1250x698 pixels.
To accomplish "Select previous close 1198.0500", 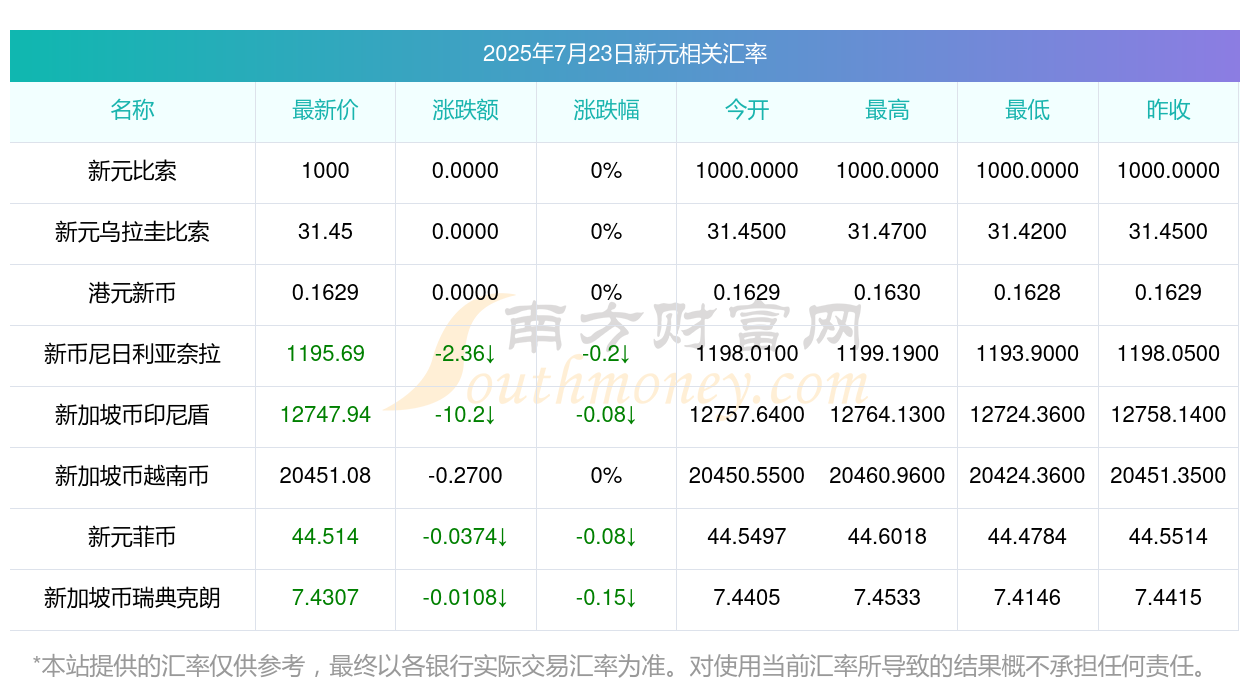I will click(x=1168, y=354).
